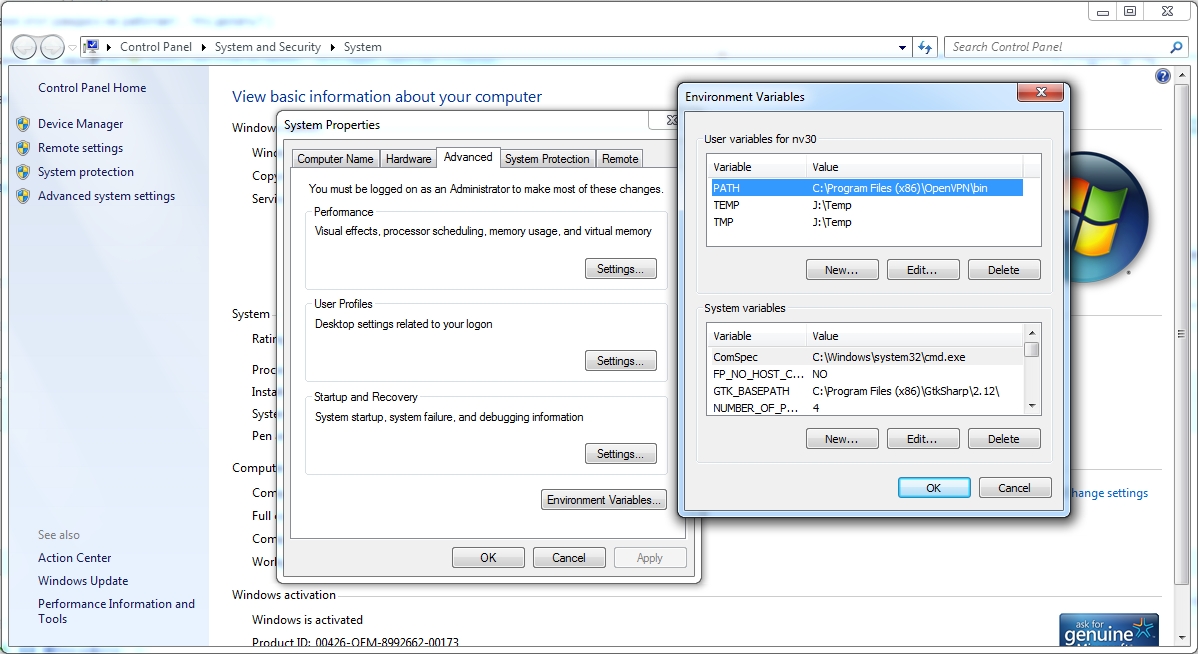This screenshot has width=1198, height=654.
Task: Switch to the Computer Name tab
Action: point(335,159)
